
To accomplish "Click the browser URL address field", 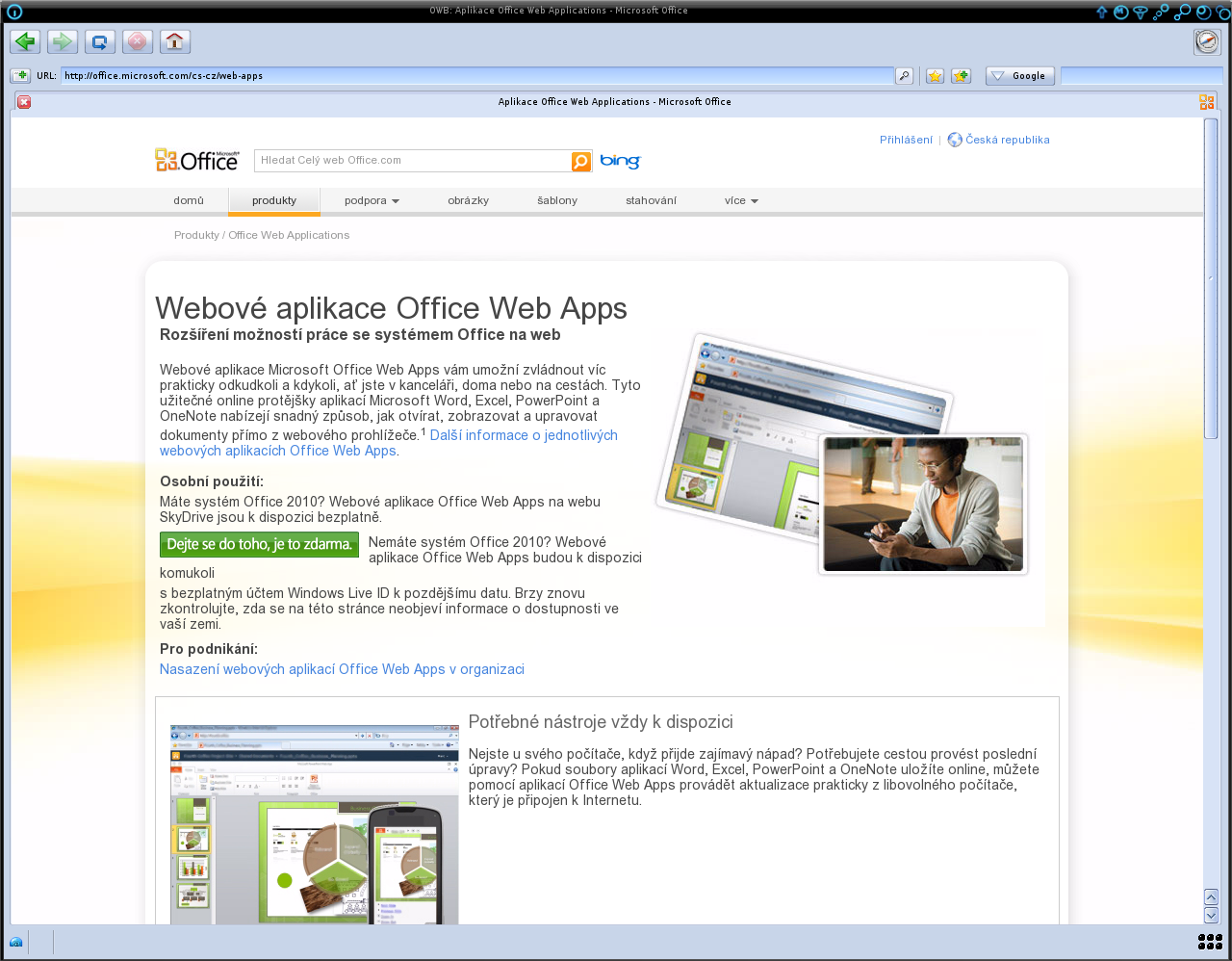I will coord(477,76).
